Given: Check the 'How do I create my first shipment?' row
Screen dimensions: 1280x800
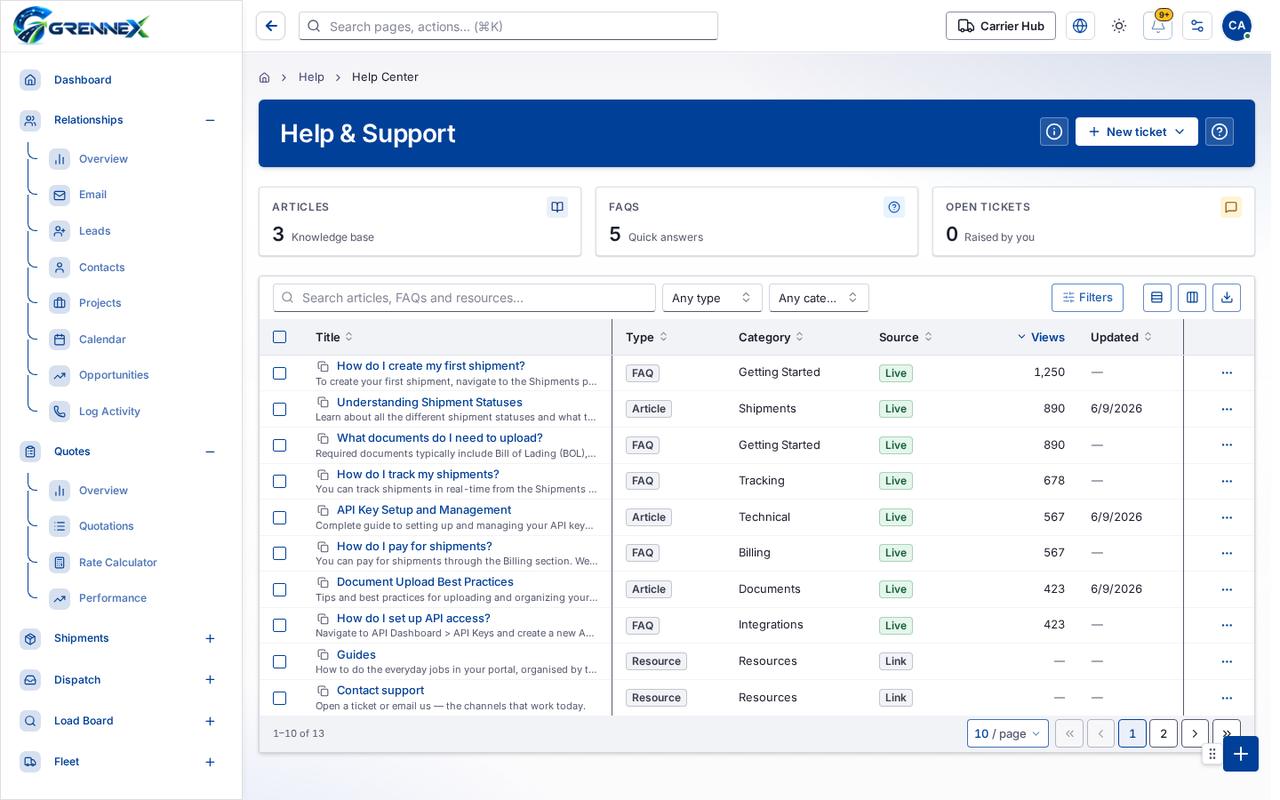Looking at the screenshot, I should tap(280, 373).
